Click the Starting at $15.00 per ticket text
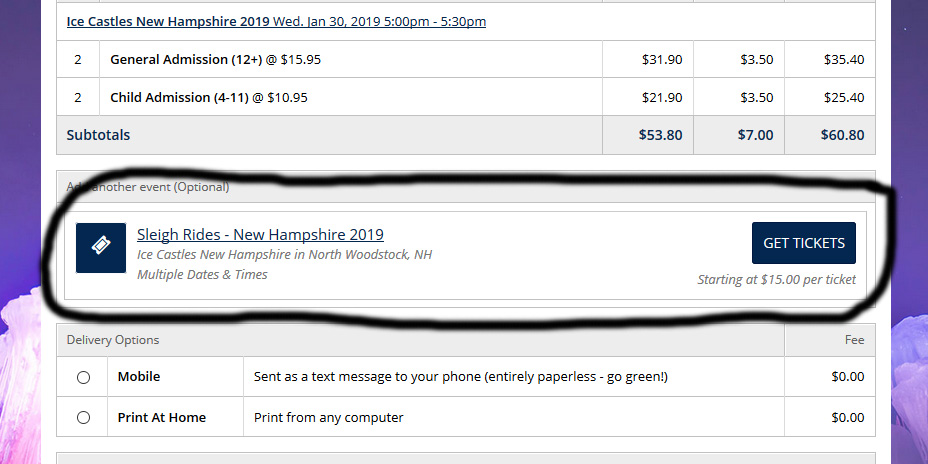 tap(776, 279)
